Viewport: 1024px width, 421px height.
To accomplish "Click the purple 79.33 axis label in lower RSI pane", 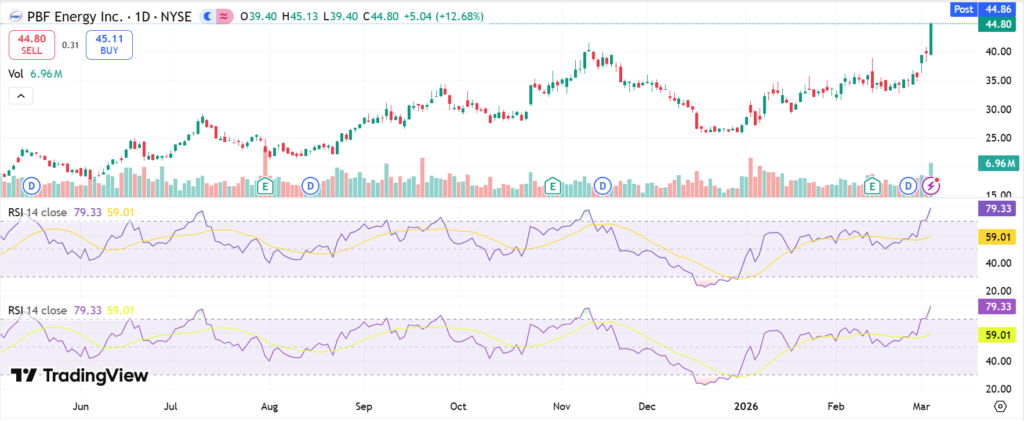I will pyautogui.click(x=997, y=307).
